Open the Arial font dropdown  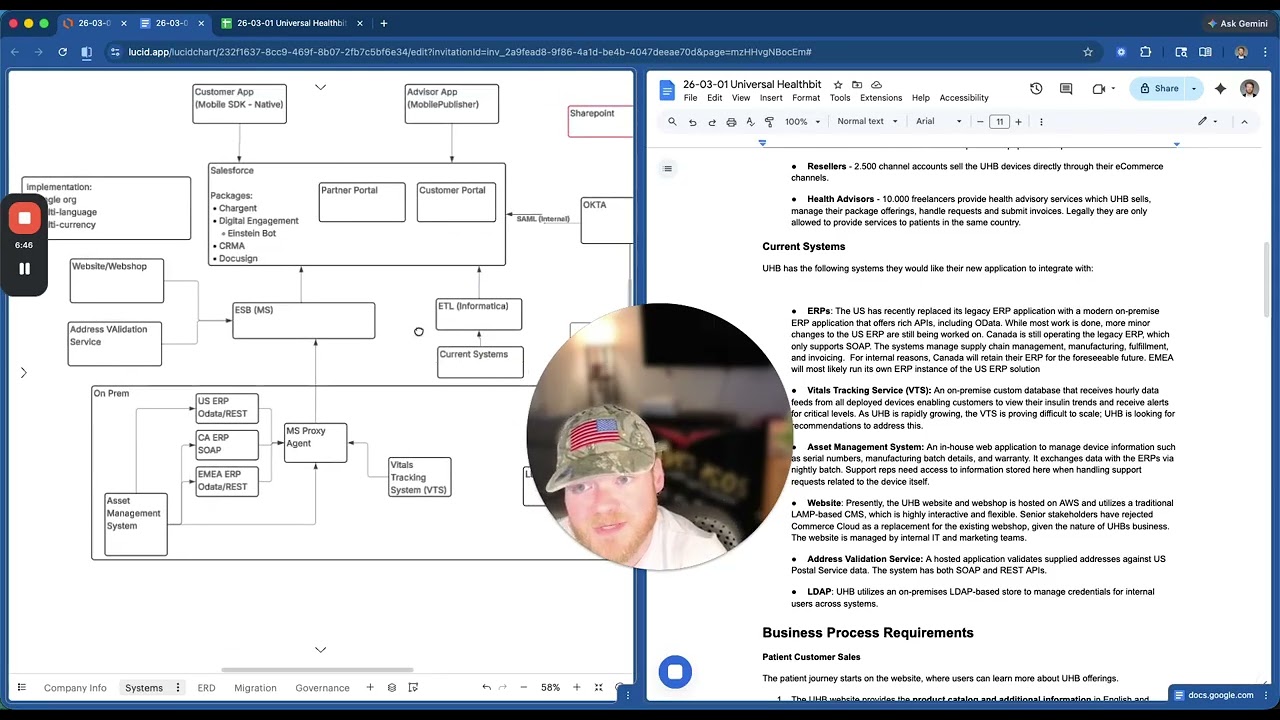click(x=938, y=122)
